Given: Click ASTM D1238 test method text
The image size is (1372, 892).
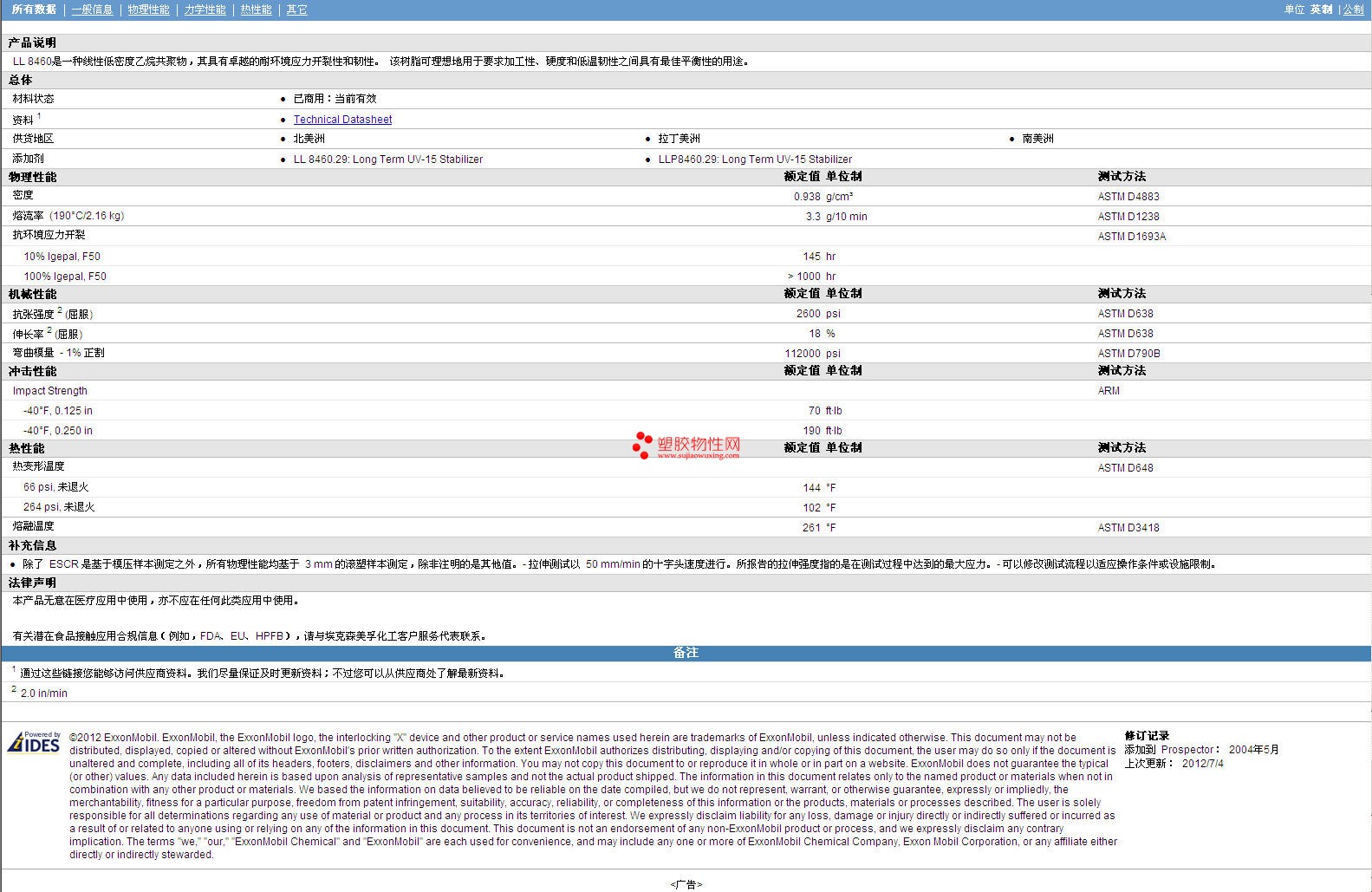Looking at the screenshot, I should [x=1128, y=217].
